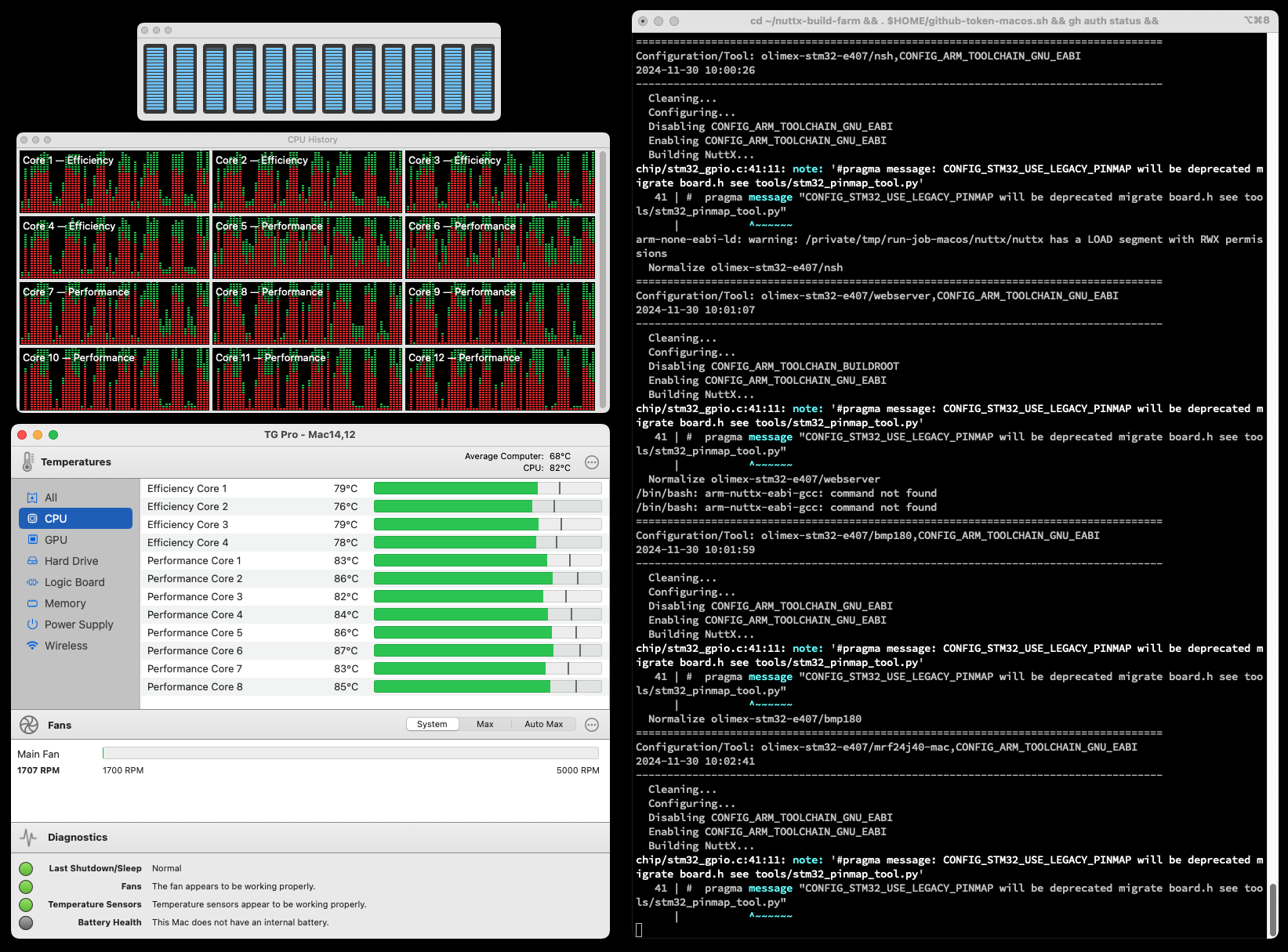Click the Efficiency Core 1 temperature bar
The width and height of the screenshot is (1288, 952).
[x=488, y=488]
